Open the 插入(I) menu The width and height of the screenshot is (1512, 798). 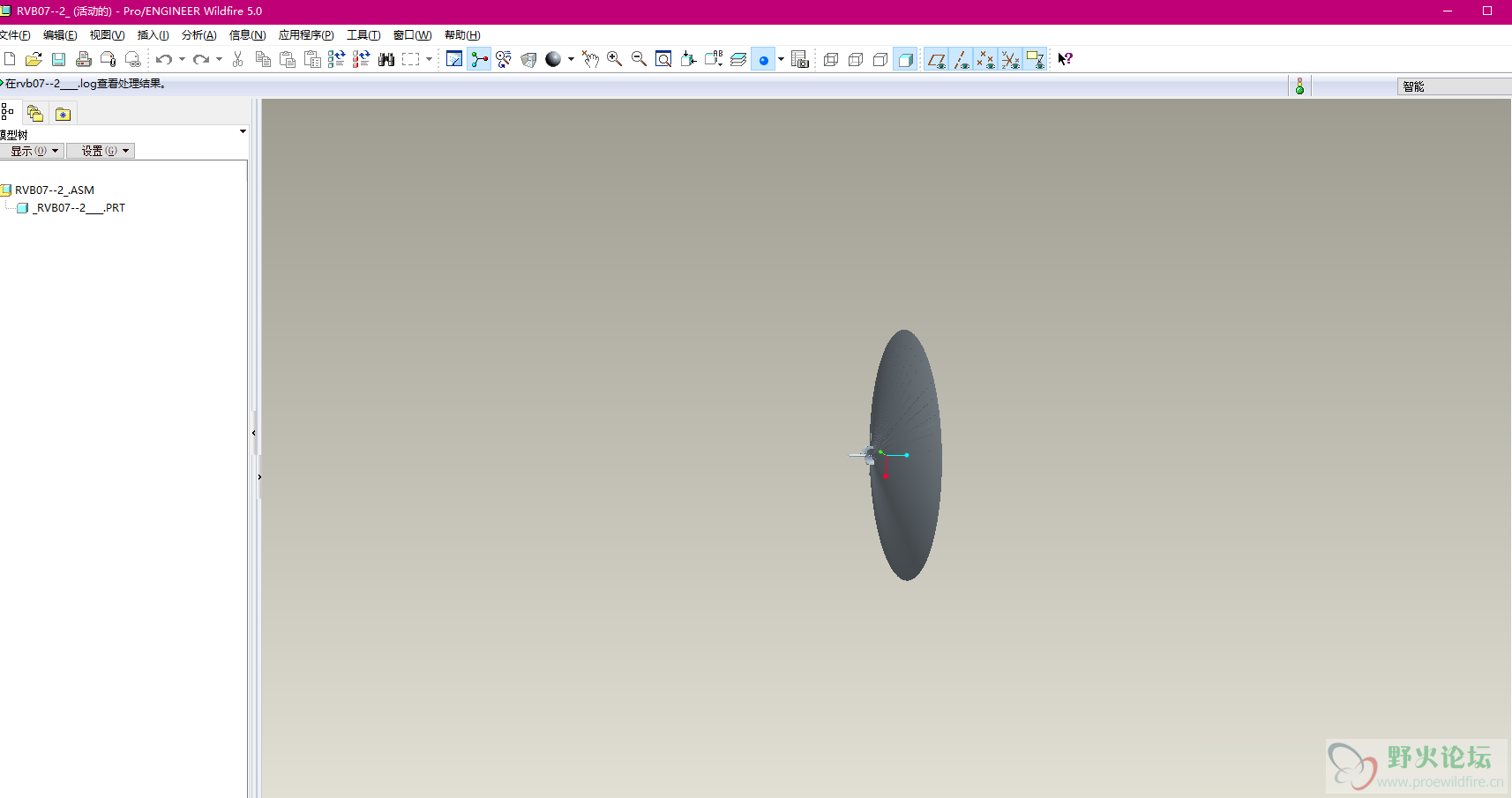[x=153, y=35]
